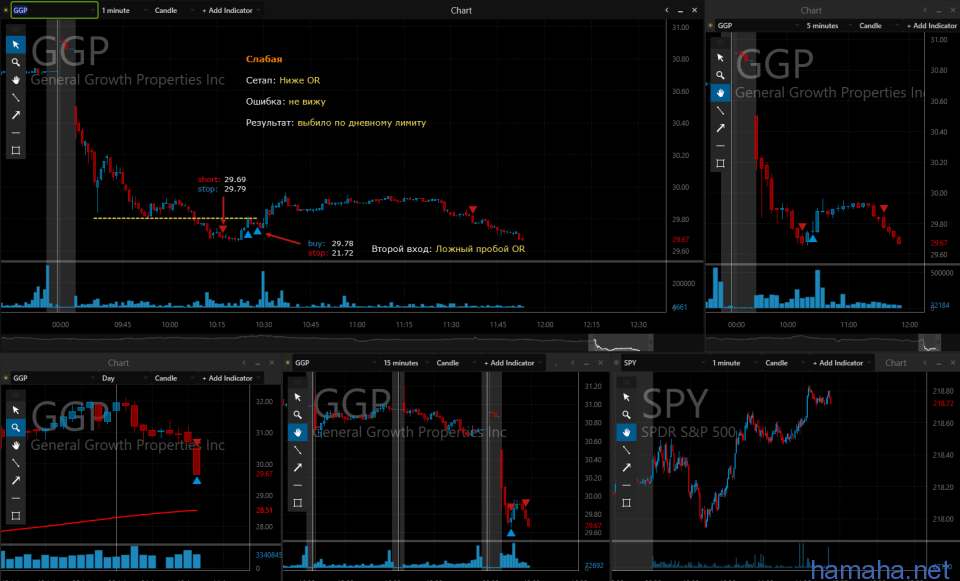The height and width of the screenshot is (581, 960).
Task: Open the '5 minutes' timeframe dropdown
Action: [828, 26]
